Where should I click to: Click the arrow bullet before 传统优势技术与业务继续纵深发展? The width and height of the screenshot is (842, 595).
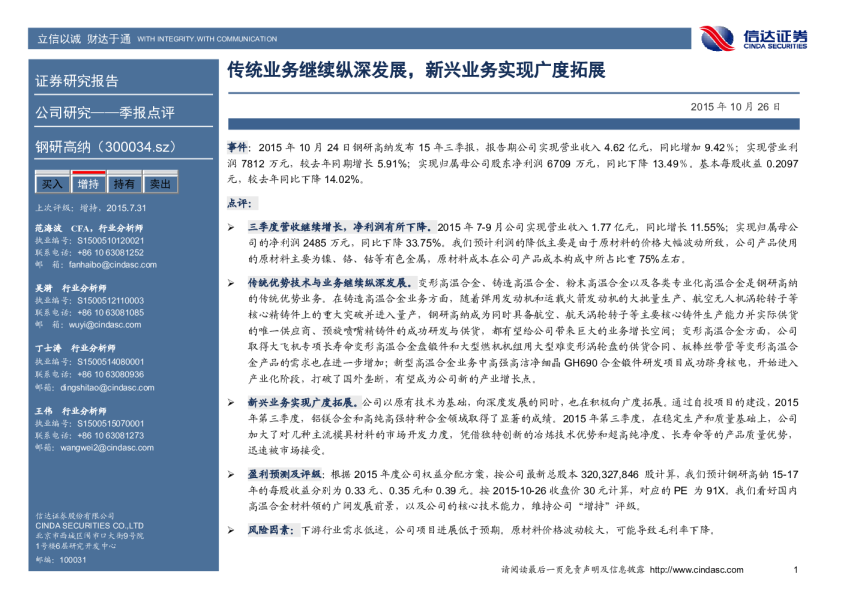231,283
